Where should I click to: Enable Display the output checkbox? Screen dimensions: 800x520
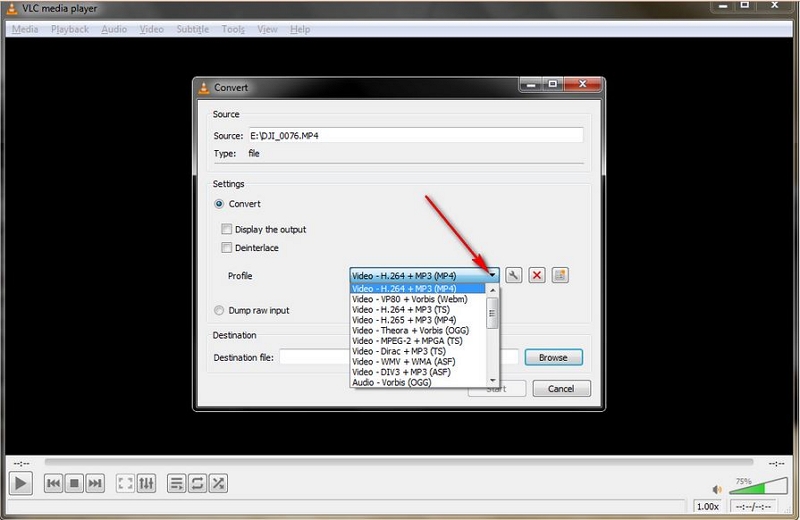pyautogui.click(x=227, y=229)
